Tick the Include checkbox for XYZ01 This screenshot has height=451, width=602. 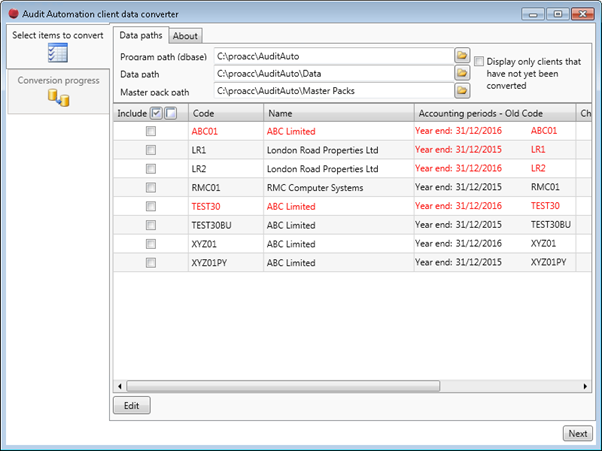[x=151, y=244]
